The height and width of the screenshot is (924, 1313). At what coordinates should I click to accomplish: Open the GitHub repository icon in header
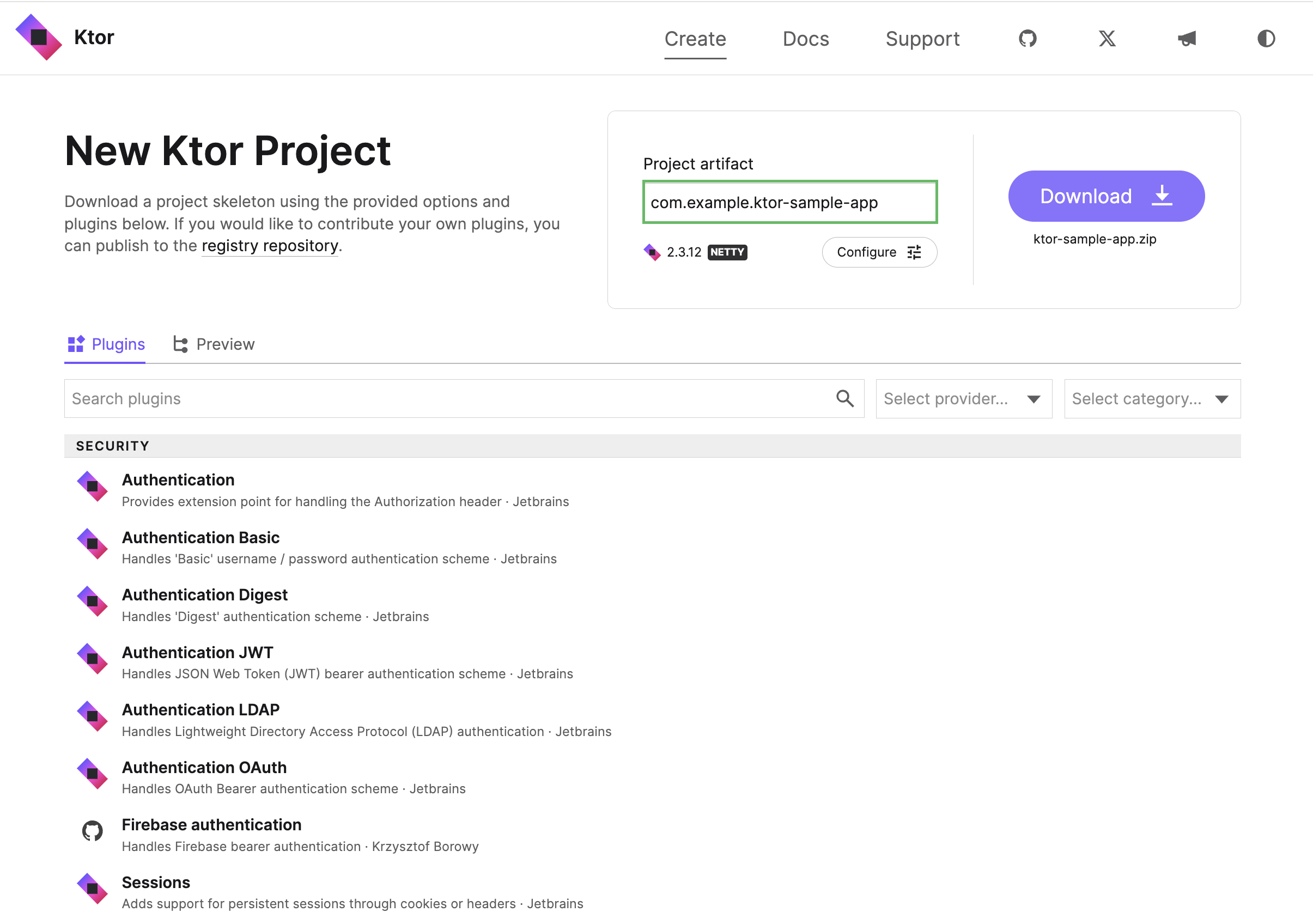1027,38
